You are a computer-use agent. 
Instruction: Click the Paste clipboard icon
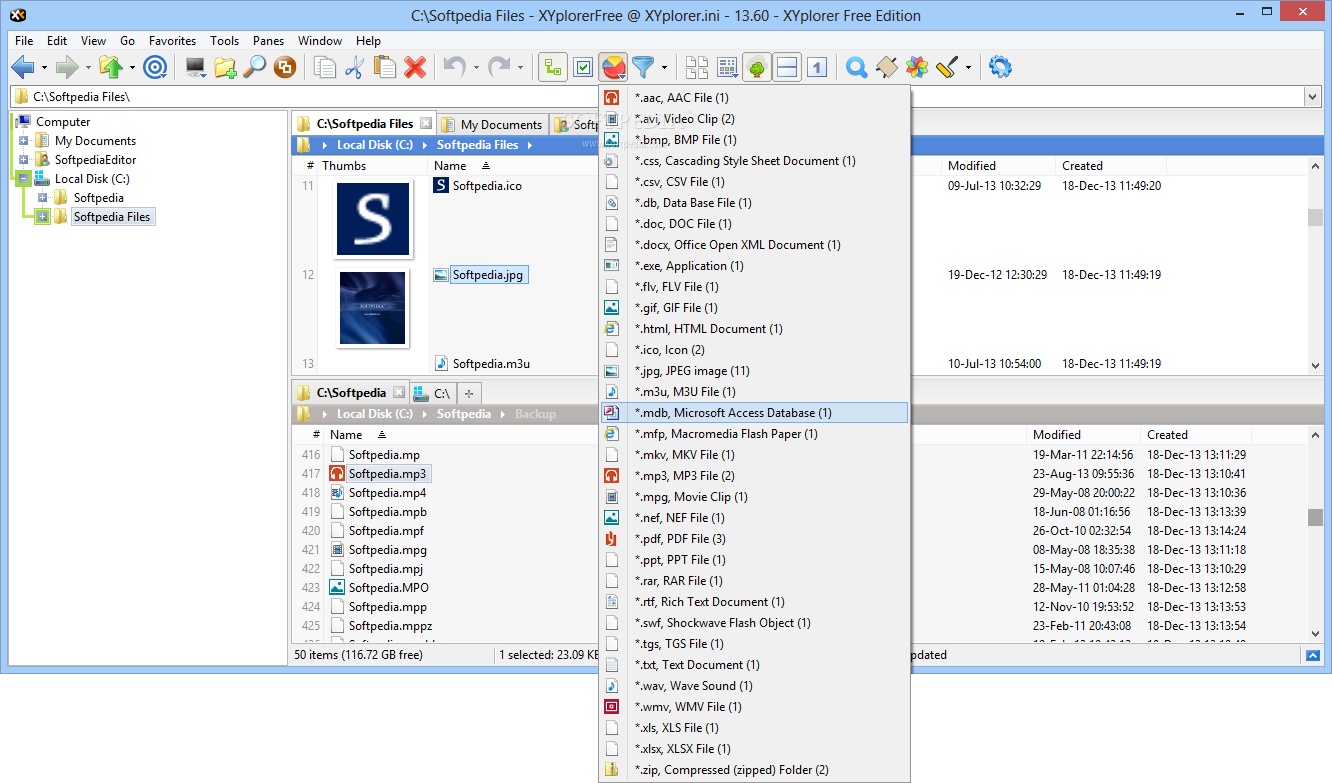pos(384,67)
